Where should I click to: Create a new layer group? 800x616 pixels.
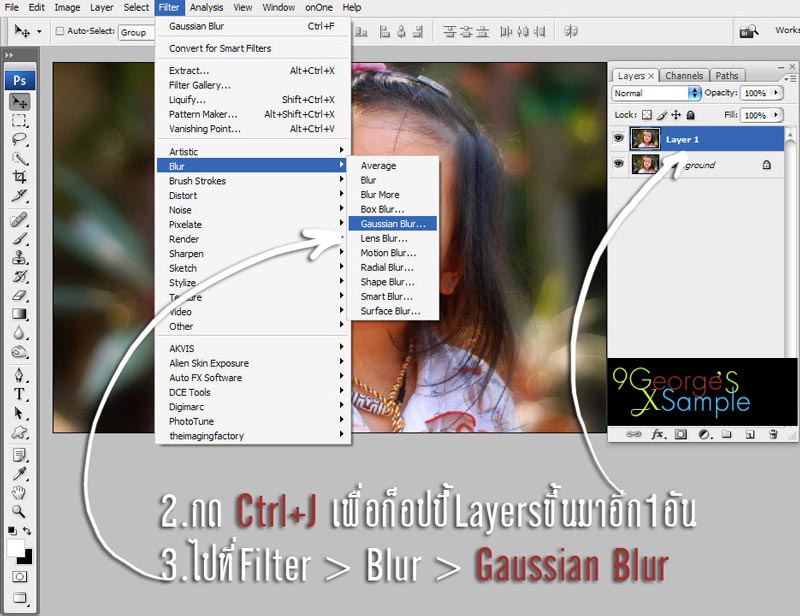coord(727,434)
